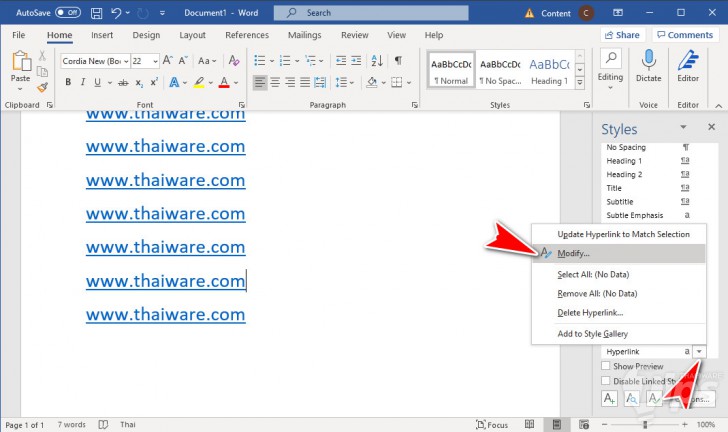Align text right
This screenshot has width=728, height=432.
pos(290,83)
